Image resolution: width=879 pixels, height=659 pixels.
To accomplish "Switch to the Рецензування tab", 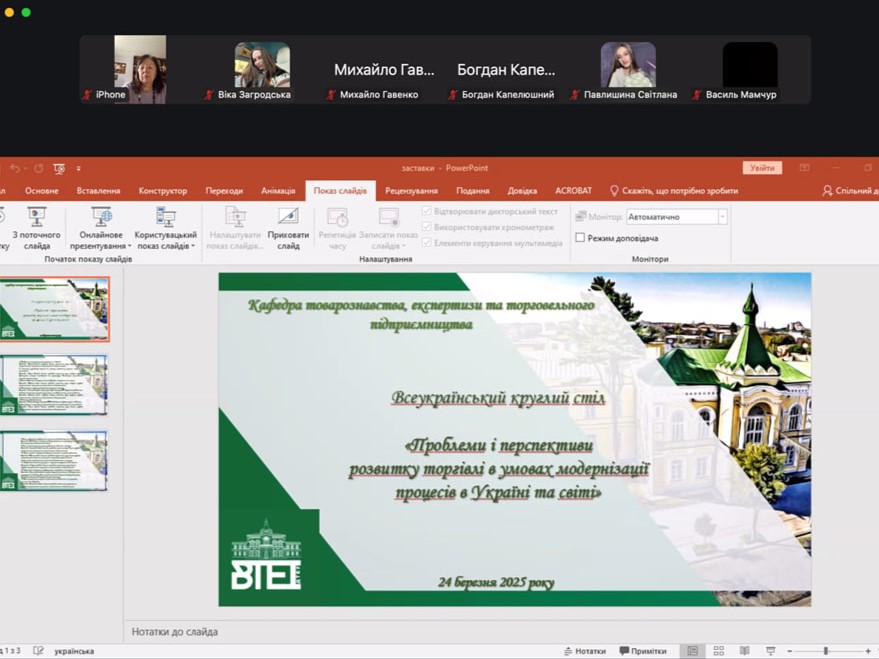I will pos(411,191).
